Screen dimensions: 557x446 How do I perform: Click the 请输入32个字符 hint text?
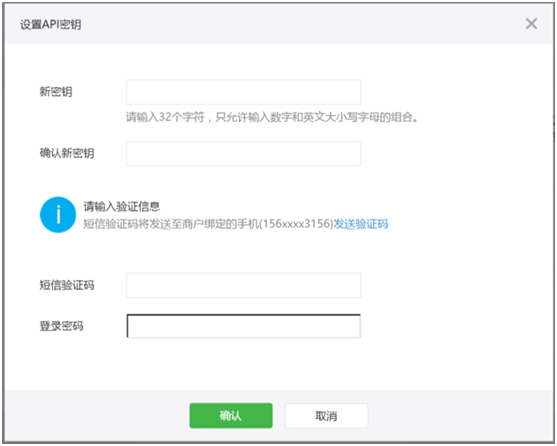point(272,117)
